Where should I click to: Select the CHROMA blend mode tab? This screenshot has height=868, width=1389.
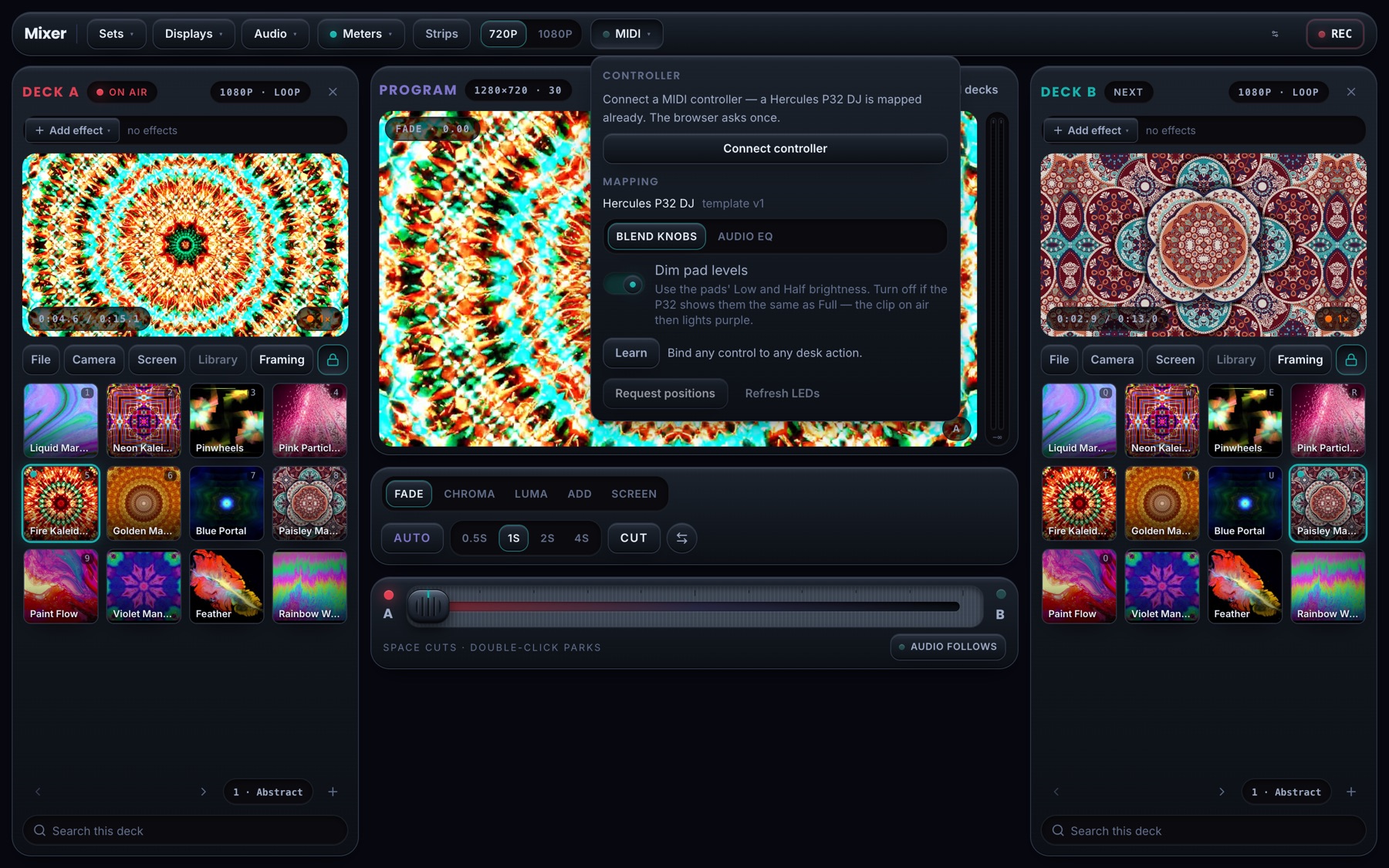coord(469,494)
